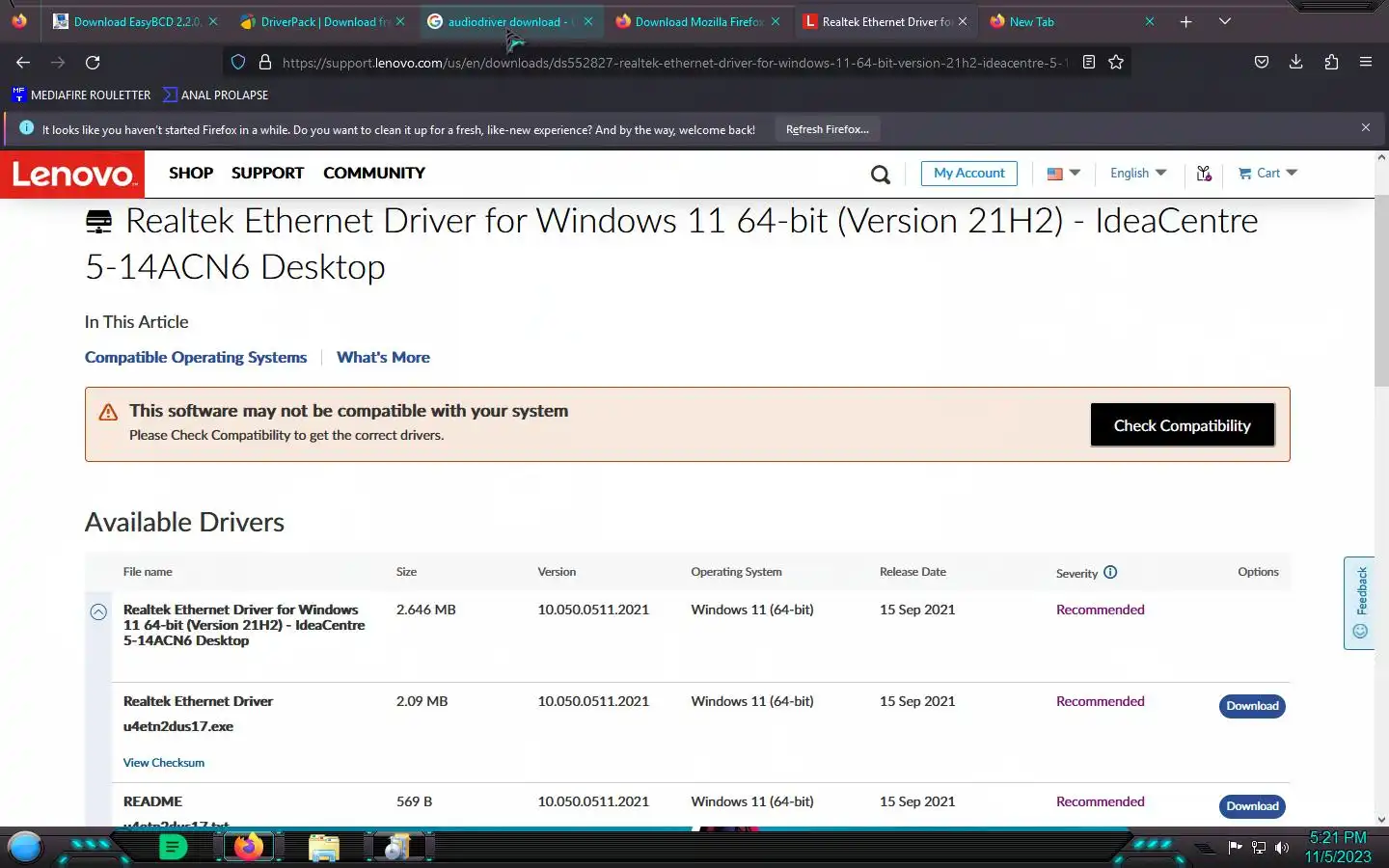Jump to Compatible Operating Systems section

click(x=196, y=357)
